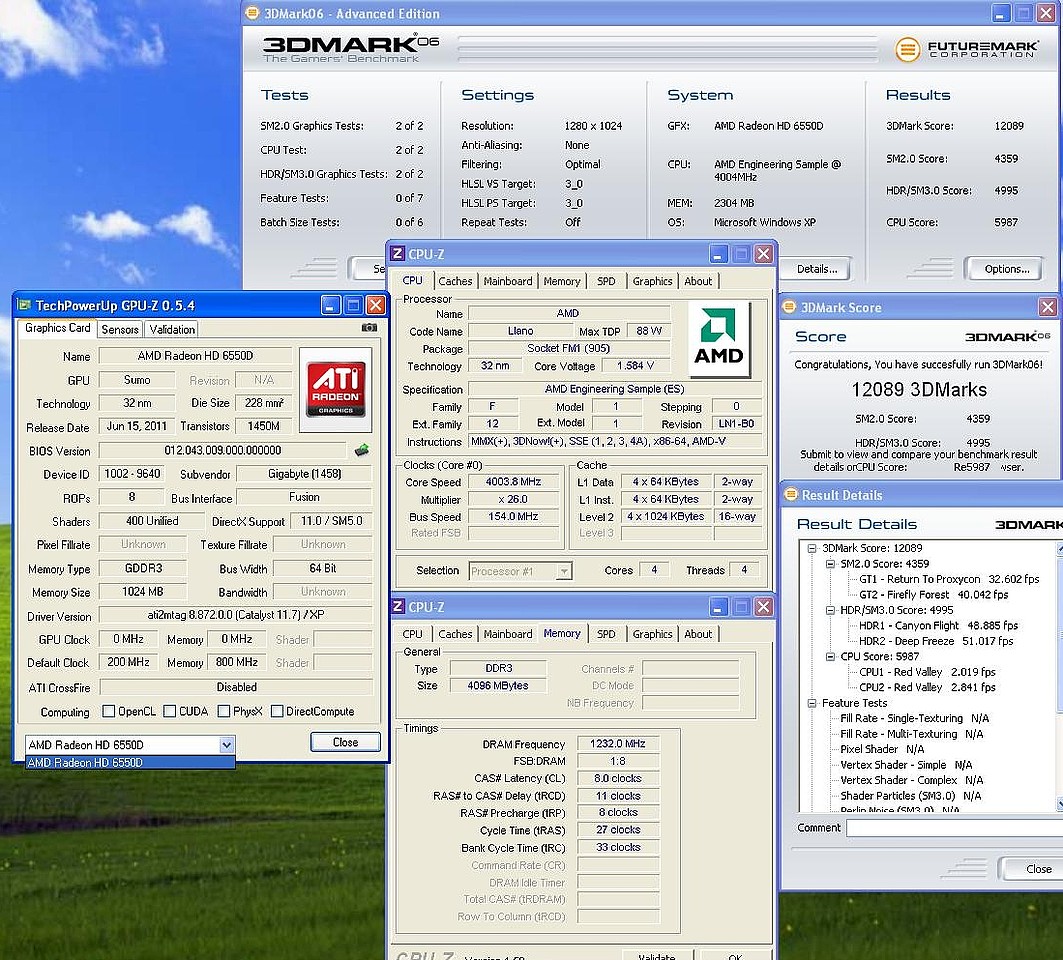The width and height of the screenshot is (1063, 960).
Task: Click the 1232.0 MHz DRAM Frequency value
Action: (x=618, y=744)
